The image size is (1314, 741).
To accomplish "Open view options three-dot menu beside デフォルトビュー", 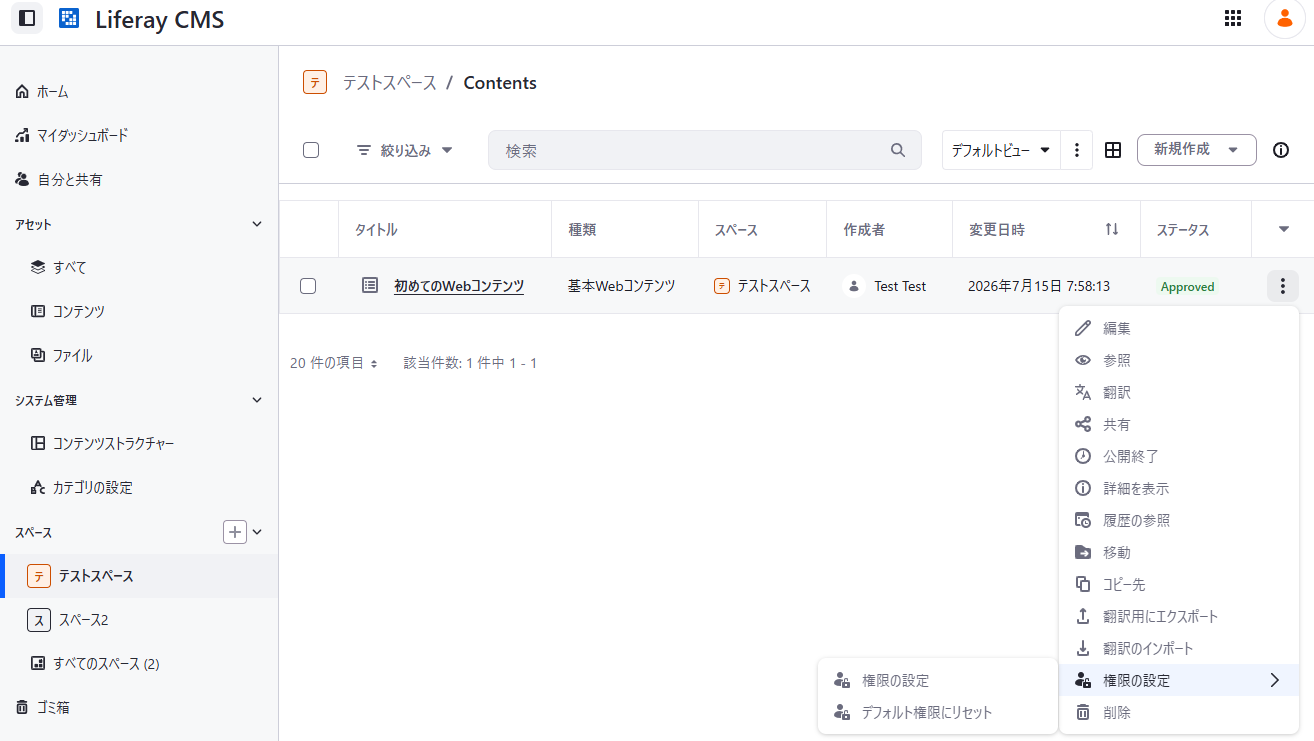I will click(x=1077, y=150).
